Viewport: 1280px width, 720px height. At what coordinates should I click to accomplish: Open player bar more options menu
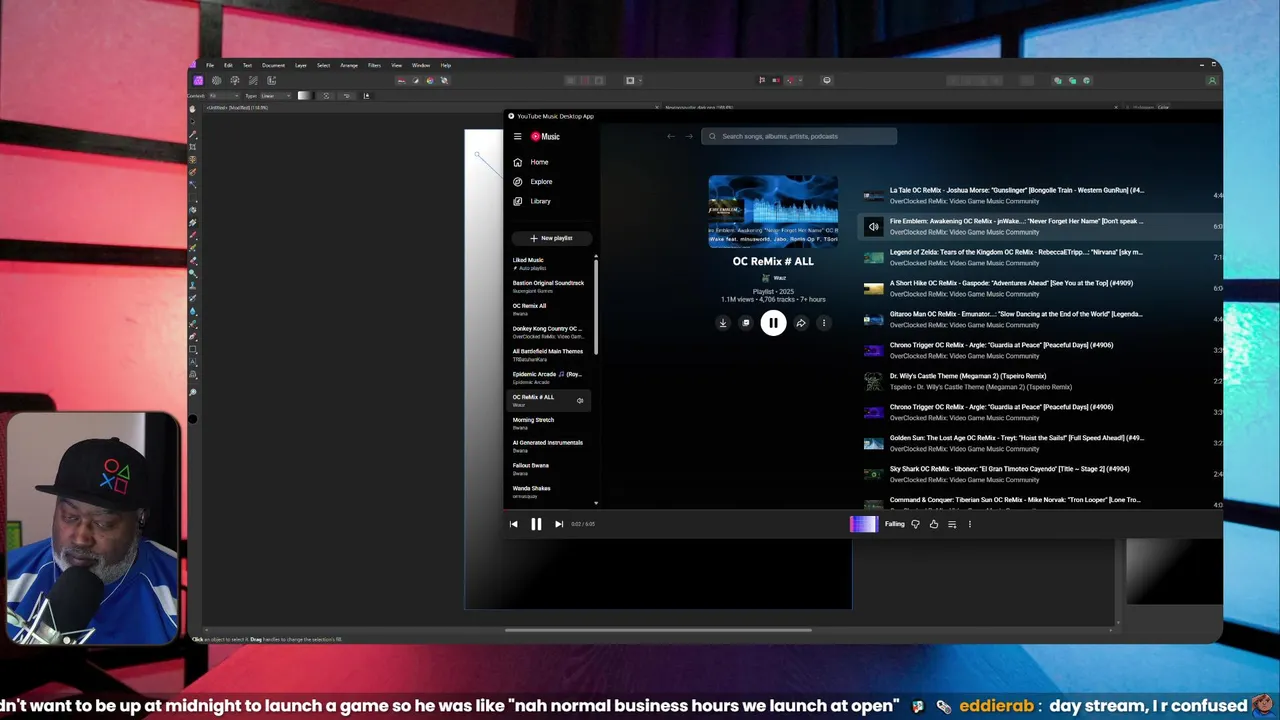[969, 524]
